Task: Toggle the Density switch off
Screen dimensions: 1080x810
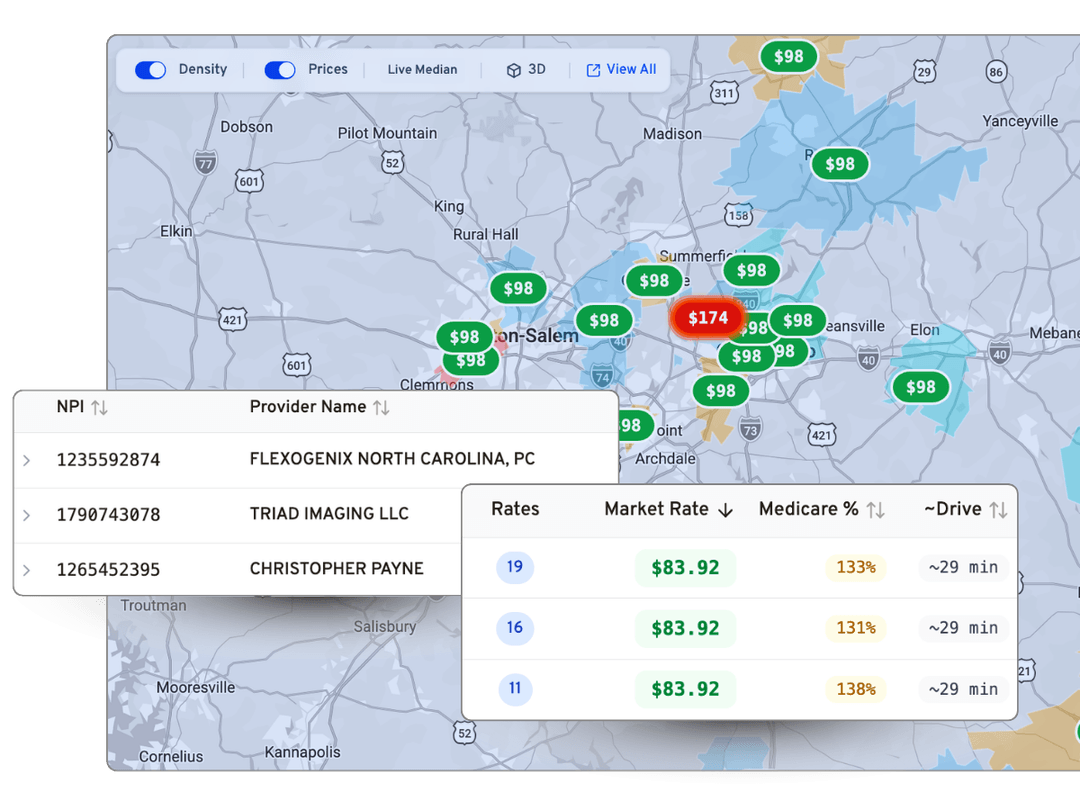Action: [x=150, y=70]
